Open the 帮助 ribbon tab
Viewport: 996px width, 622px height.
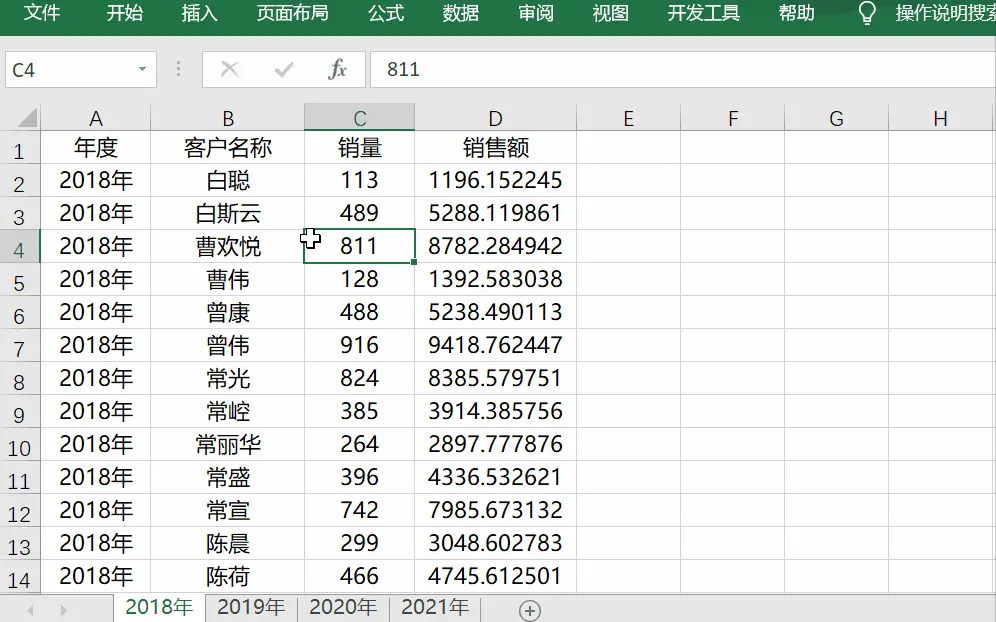tap(797, 13)
